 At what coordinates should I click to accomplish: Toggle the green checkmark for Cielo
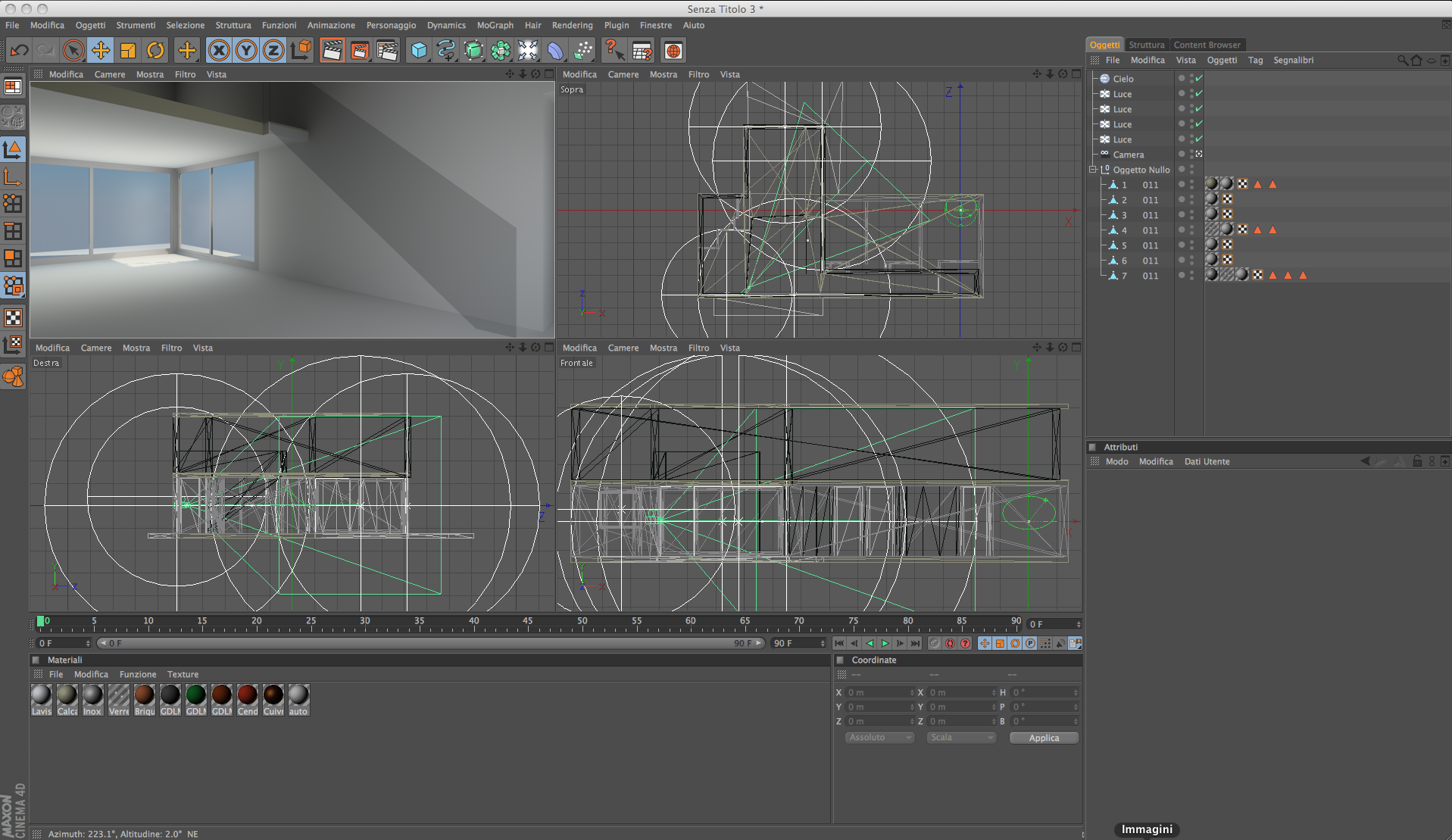coord(1199,79)
